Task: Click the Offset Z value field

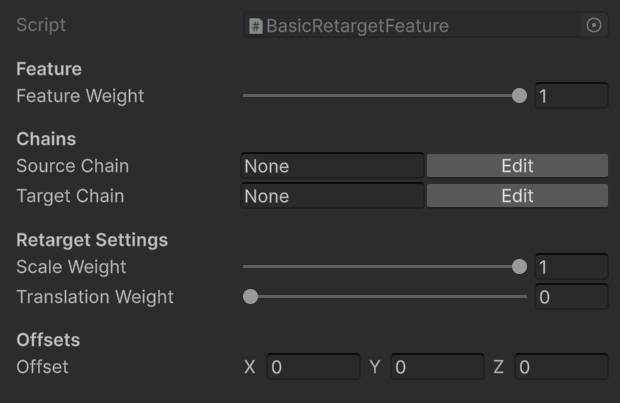Action: click(x=561, y=367)
